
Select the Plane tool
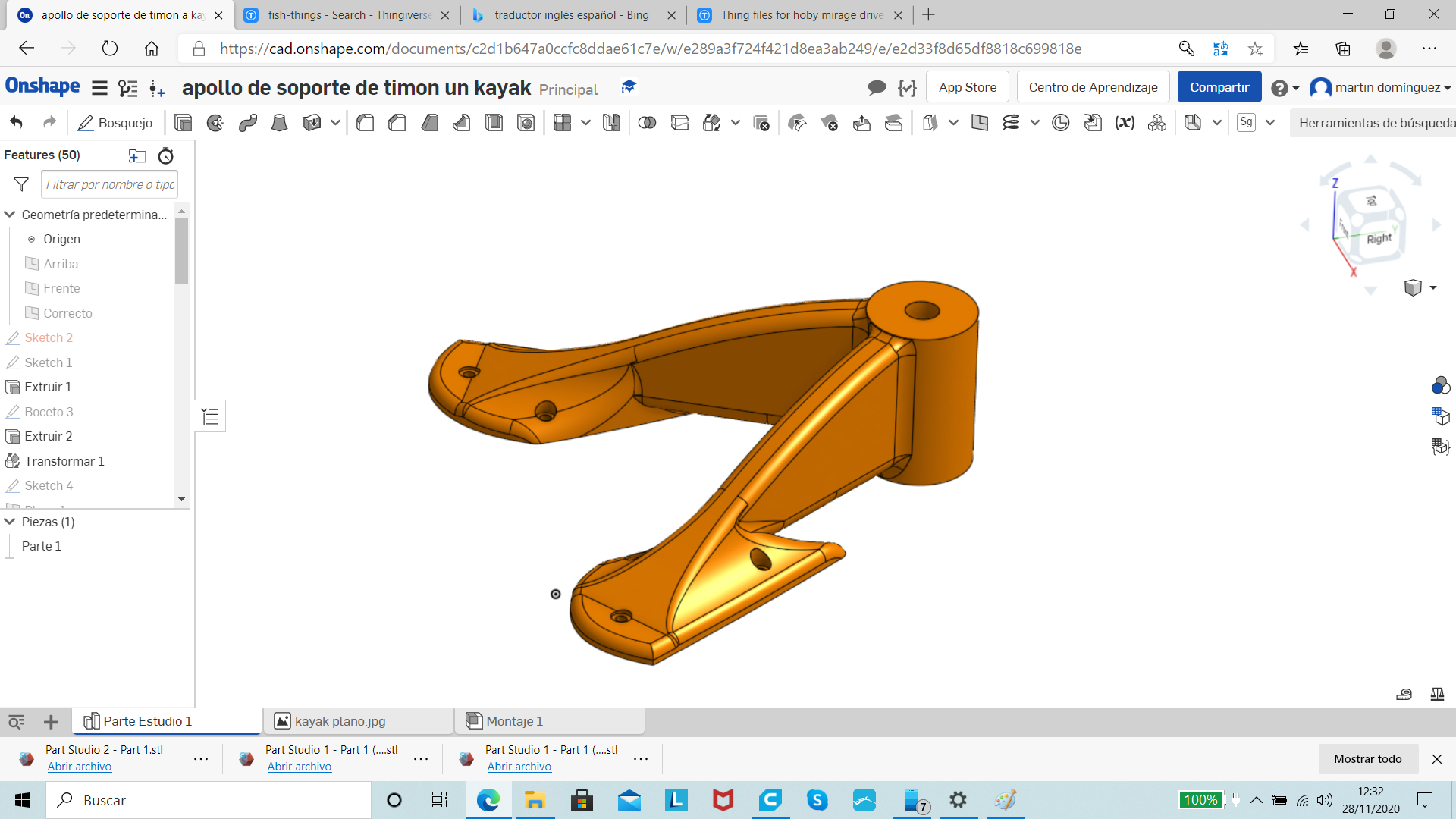[980, 123]
